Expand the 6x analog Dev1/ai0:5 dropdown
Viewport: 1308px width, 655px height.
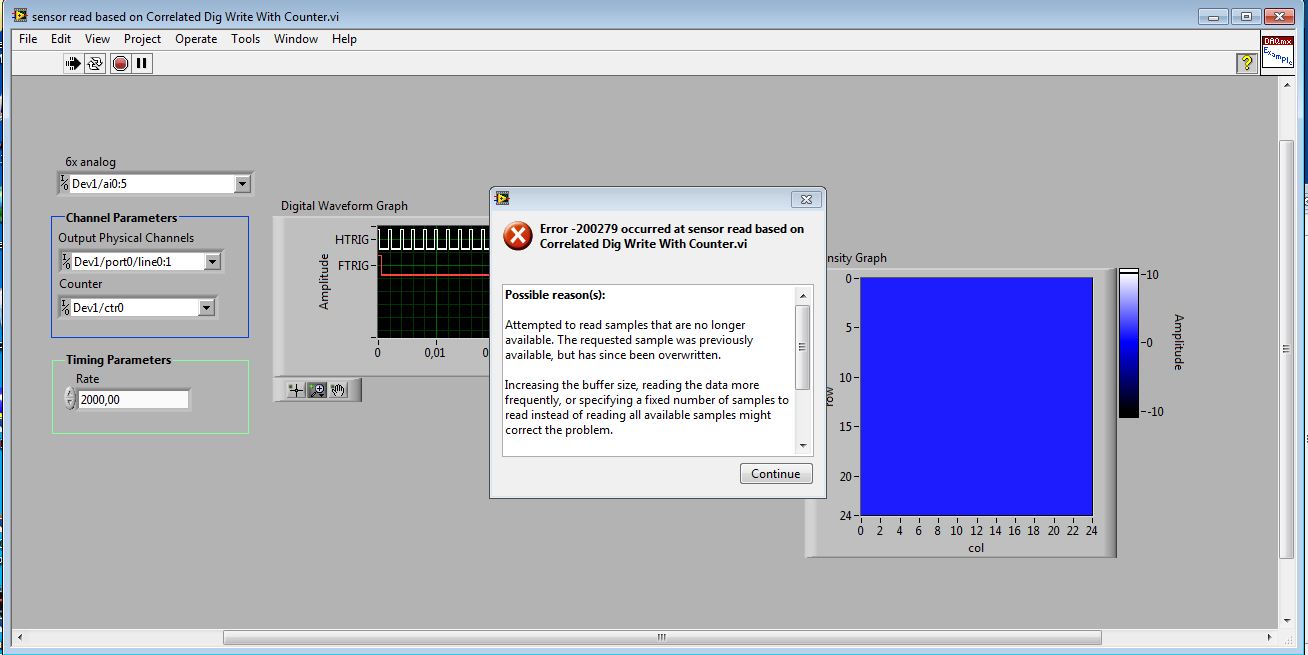pyautogui.click(x=242, y=184)
